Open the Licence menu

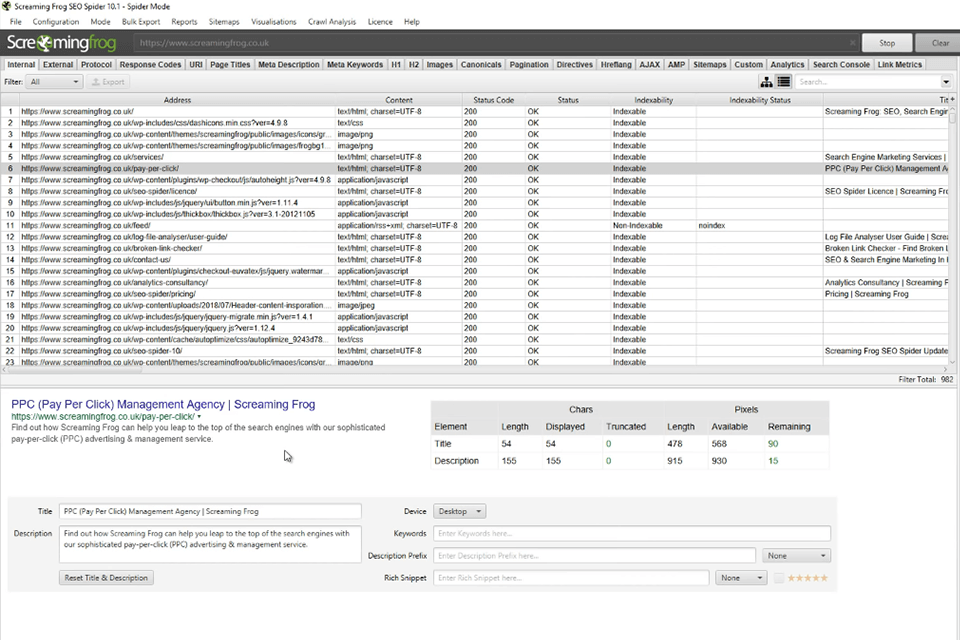380,21
